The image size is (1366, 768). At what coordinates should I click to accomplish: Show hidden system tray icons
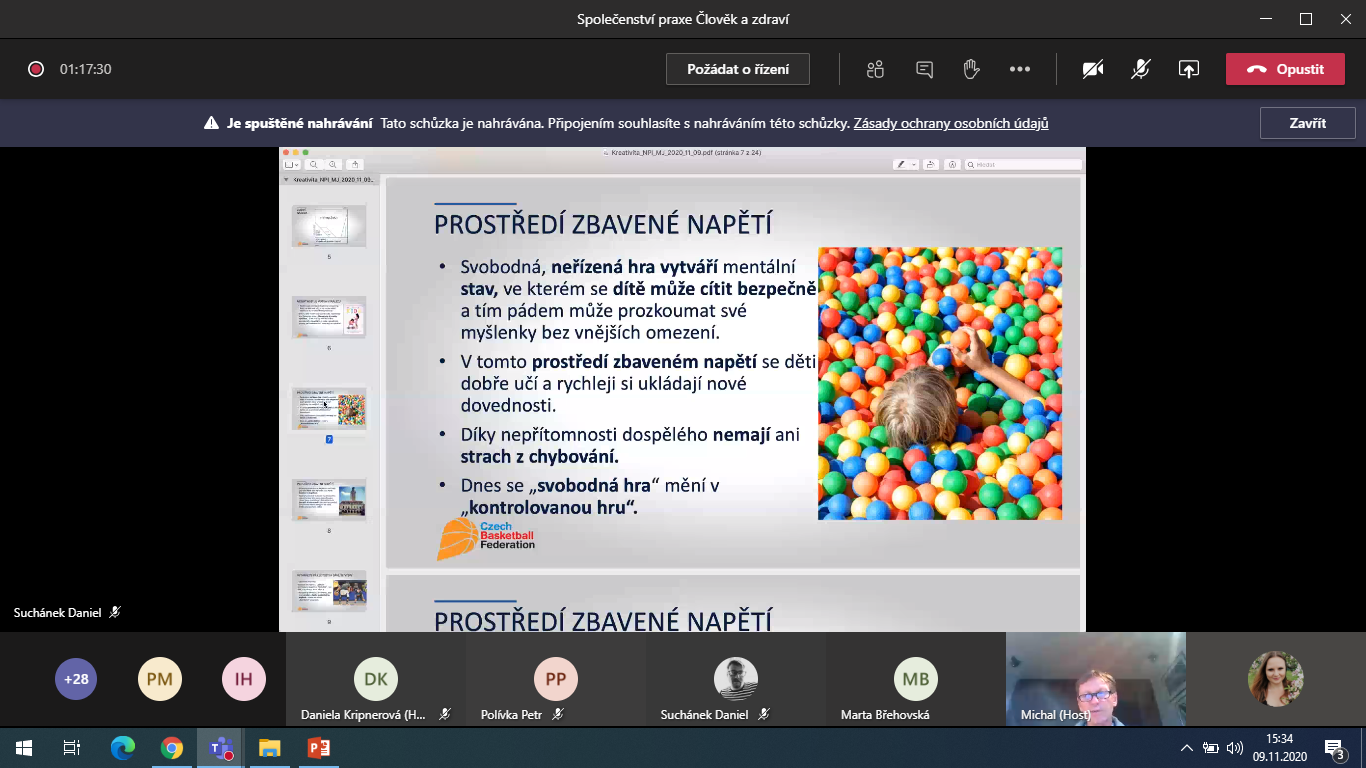(x=1187, y=747)
